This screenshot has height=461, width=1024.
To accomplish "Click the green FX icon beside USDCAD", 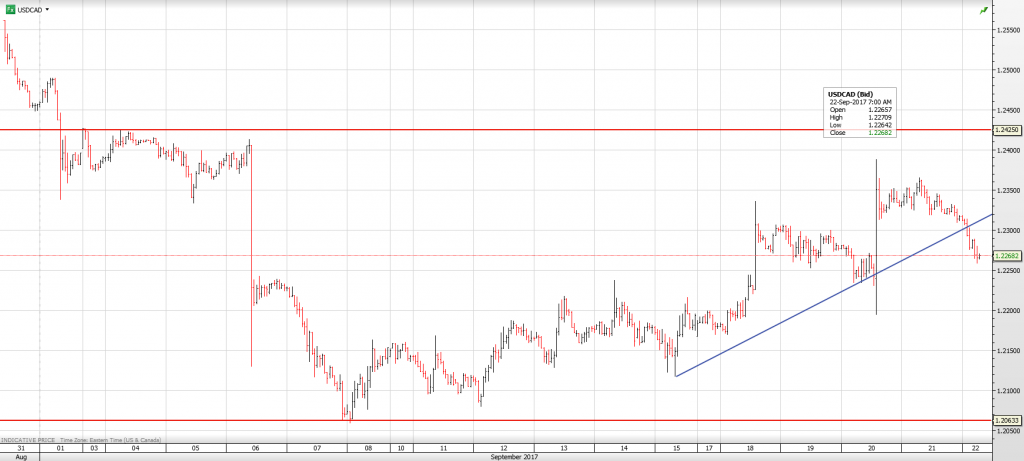I will coord(10,9).
